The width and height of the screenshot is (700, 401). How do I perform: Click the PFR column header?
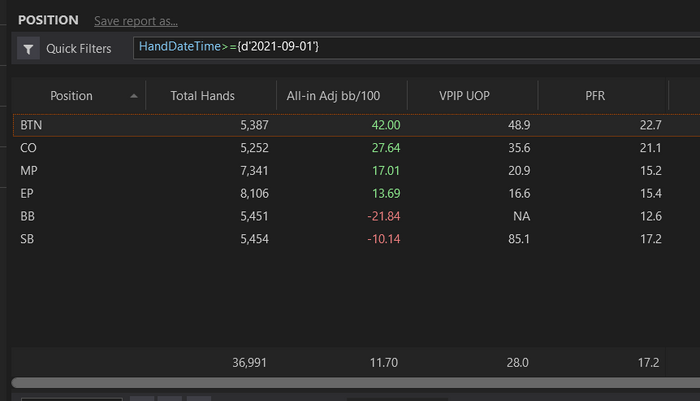coord(595,96)
